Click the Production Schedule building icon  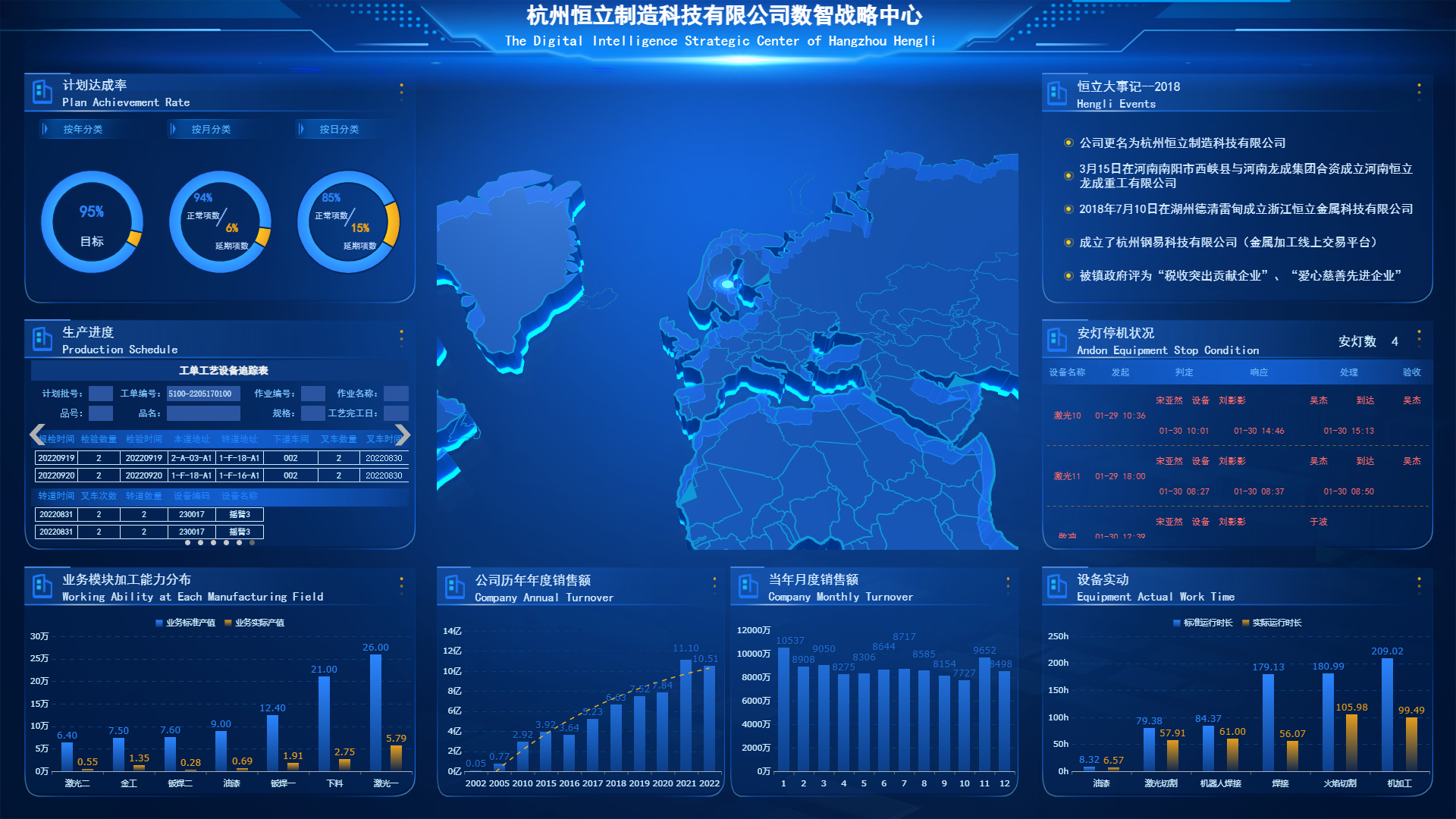[x=42, y=339]
